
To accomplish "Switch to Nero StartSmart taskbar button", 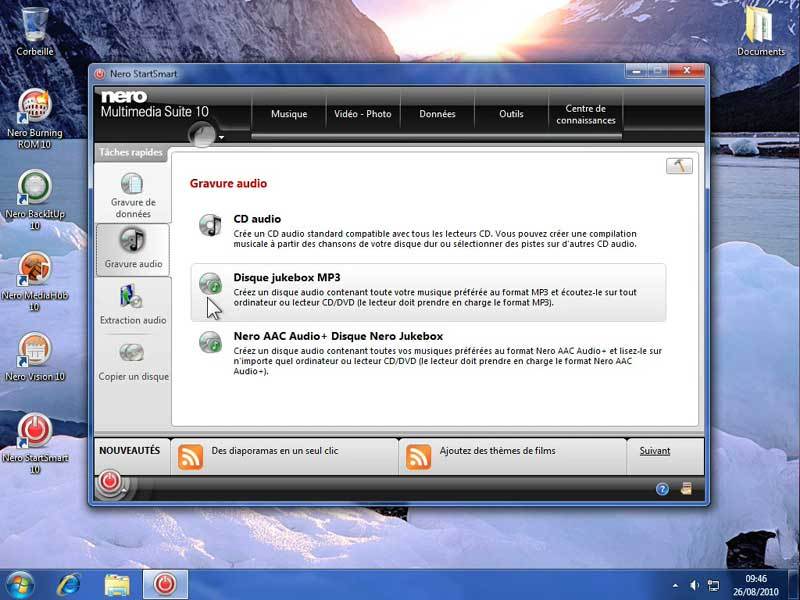I will coord(165,585).
